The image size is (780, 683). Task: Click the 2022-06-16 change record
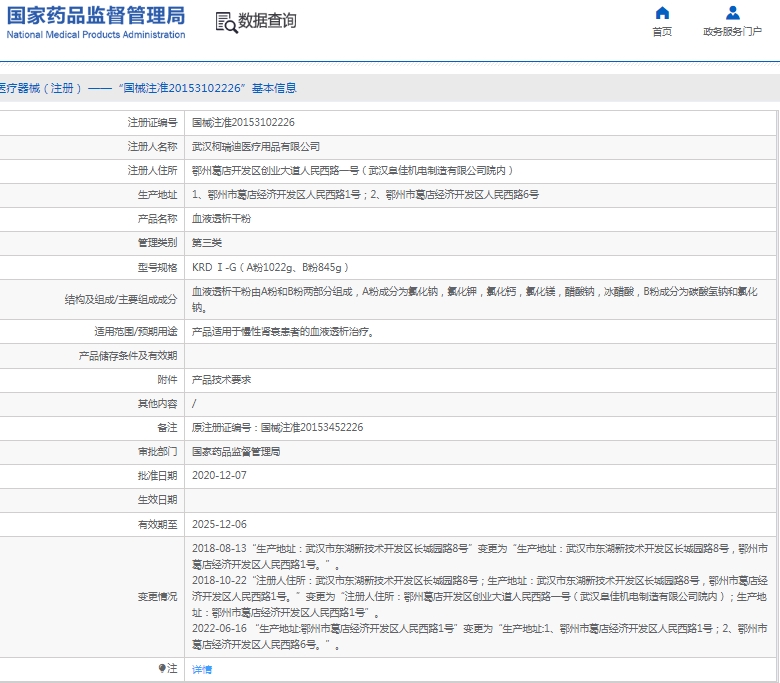tap(480, 636)
